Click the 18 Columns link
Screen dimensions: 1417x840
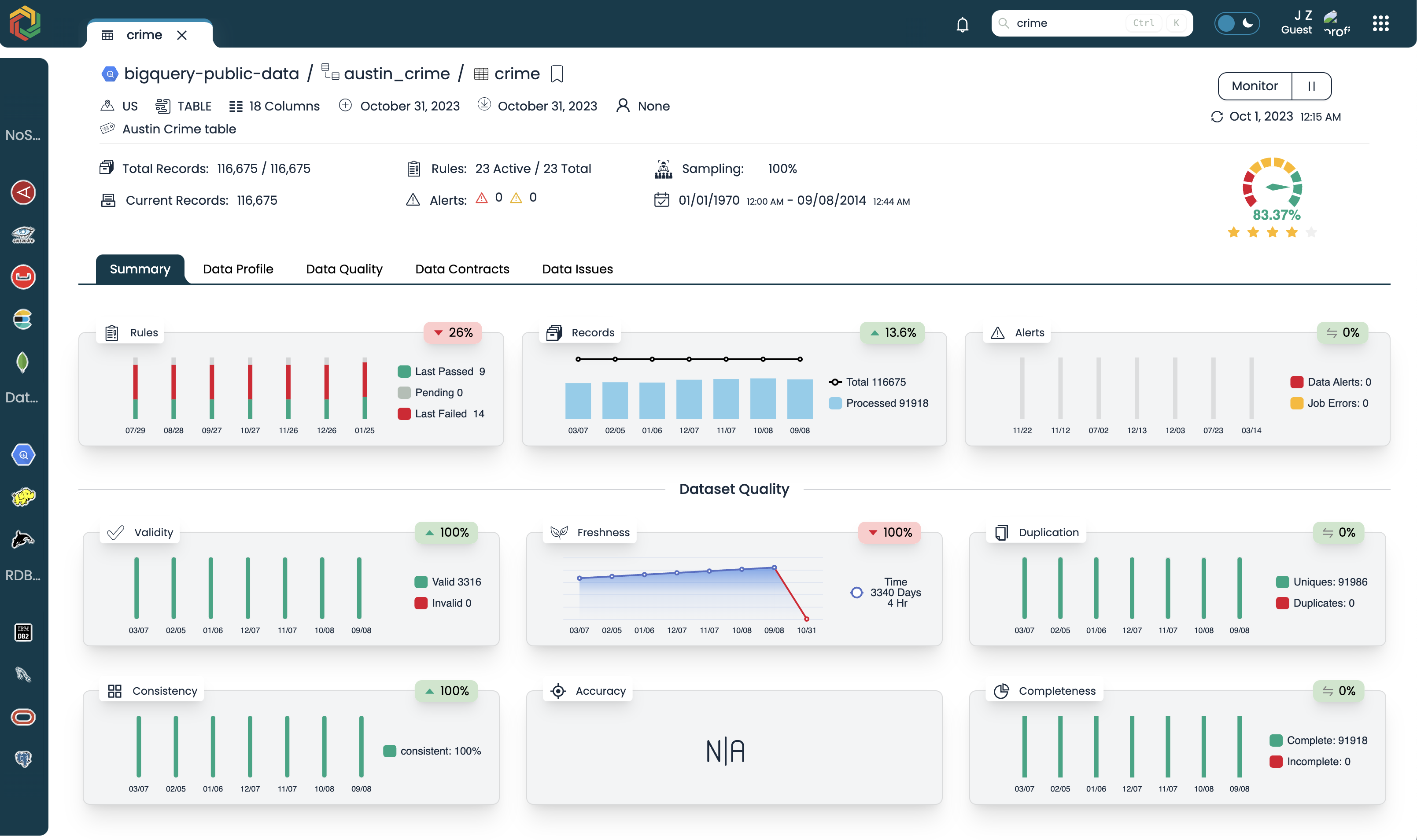click(275, 107)
